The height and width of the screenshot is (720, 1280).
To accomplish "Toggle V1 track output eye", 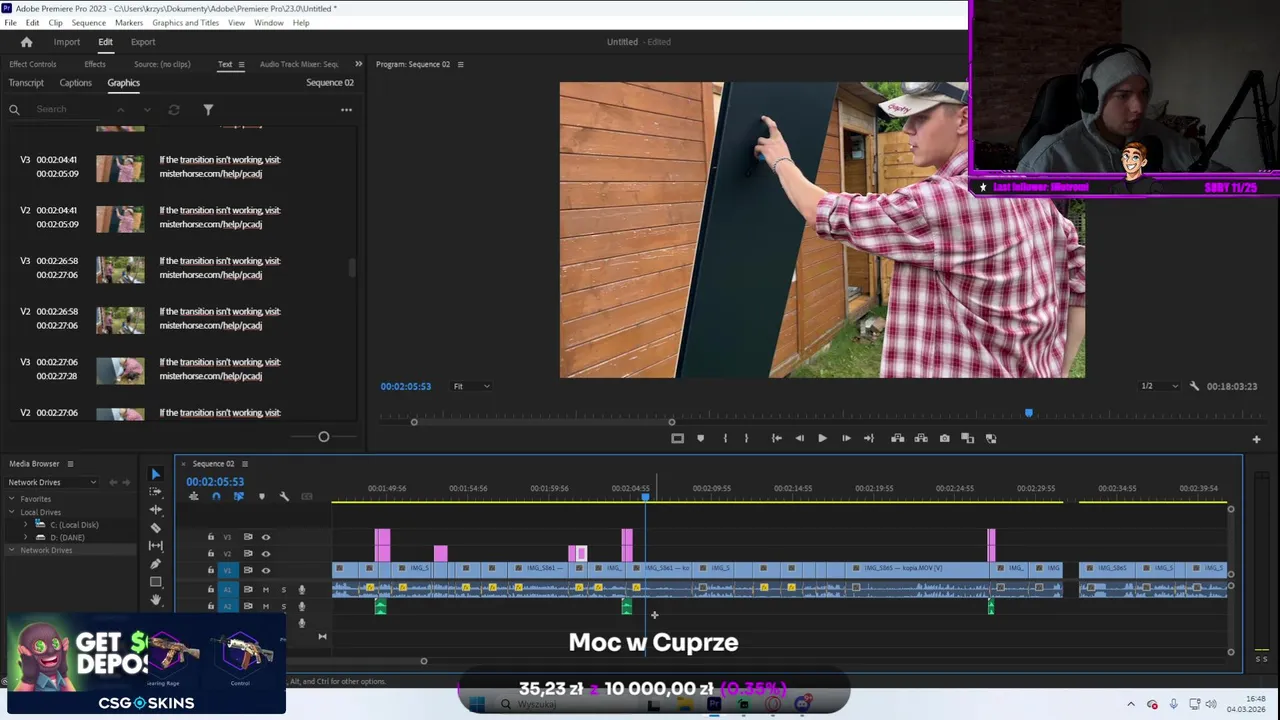I will [x=266, y=571].
